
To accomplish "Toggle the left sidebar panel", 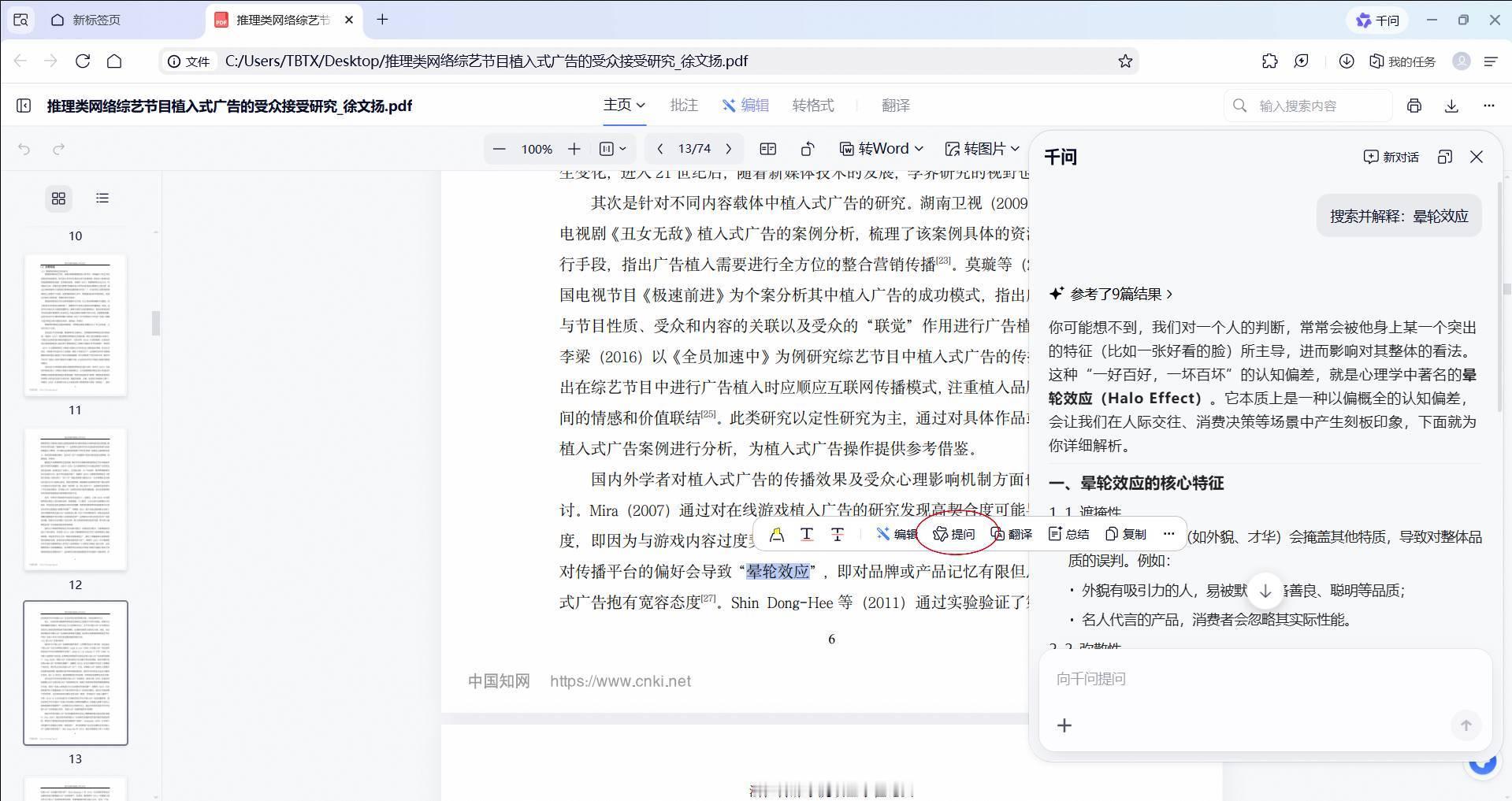I will (x=24, y=106).
